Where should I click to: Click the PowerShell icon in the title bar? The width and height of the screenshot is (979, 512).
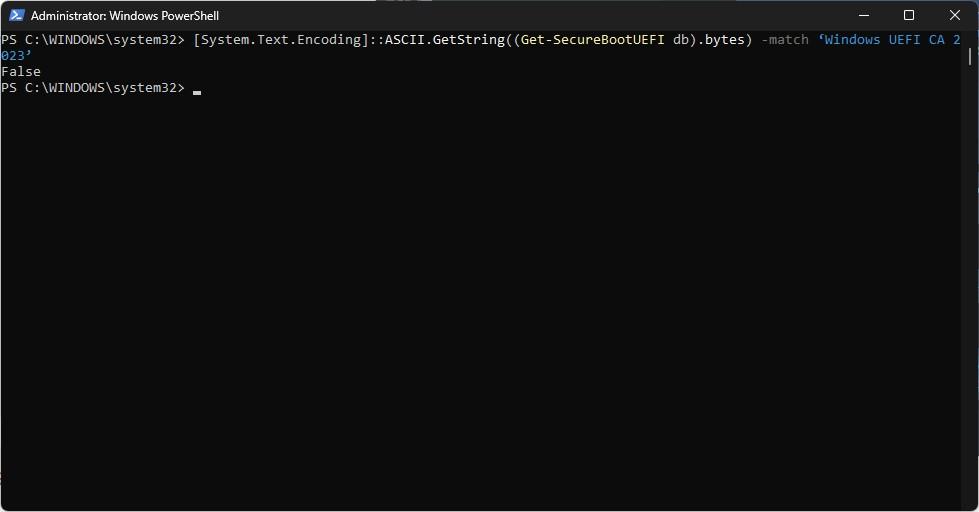tap(17, 15)
